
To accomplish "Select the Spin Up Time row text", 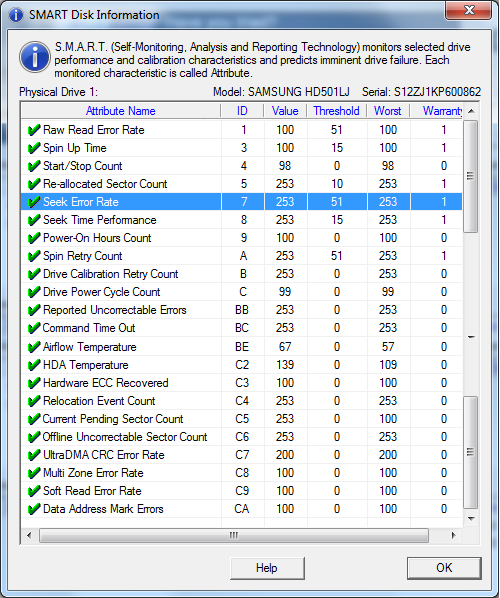I will pos(75,148).
